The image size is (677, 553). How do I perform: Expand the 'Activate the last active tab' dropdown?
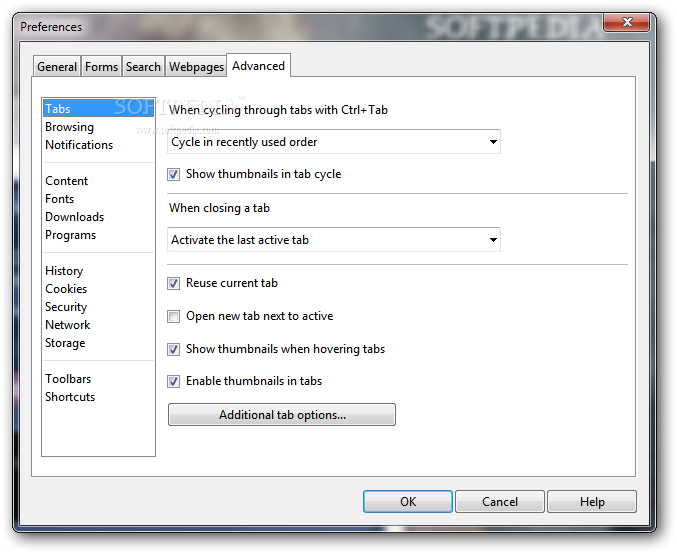click(333, 240)
